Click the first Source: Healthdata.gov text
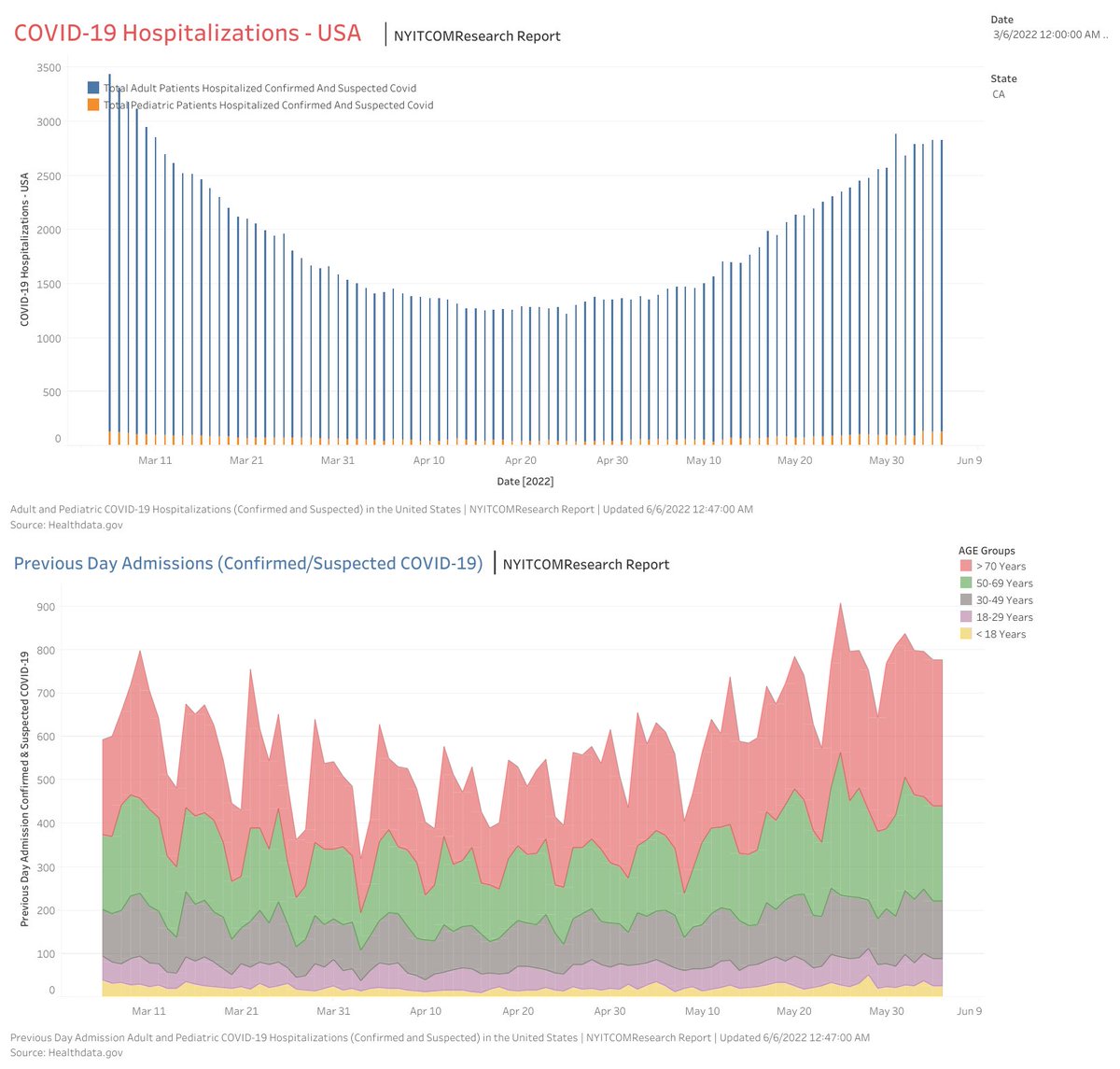The image size is (1120, 1069). coord(66,525)
